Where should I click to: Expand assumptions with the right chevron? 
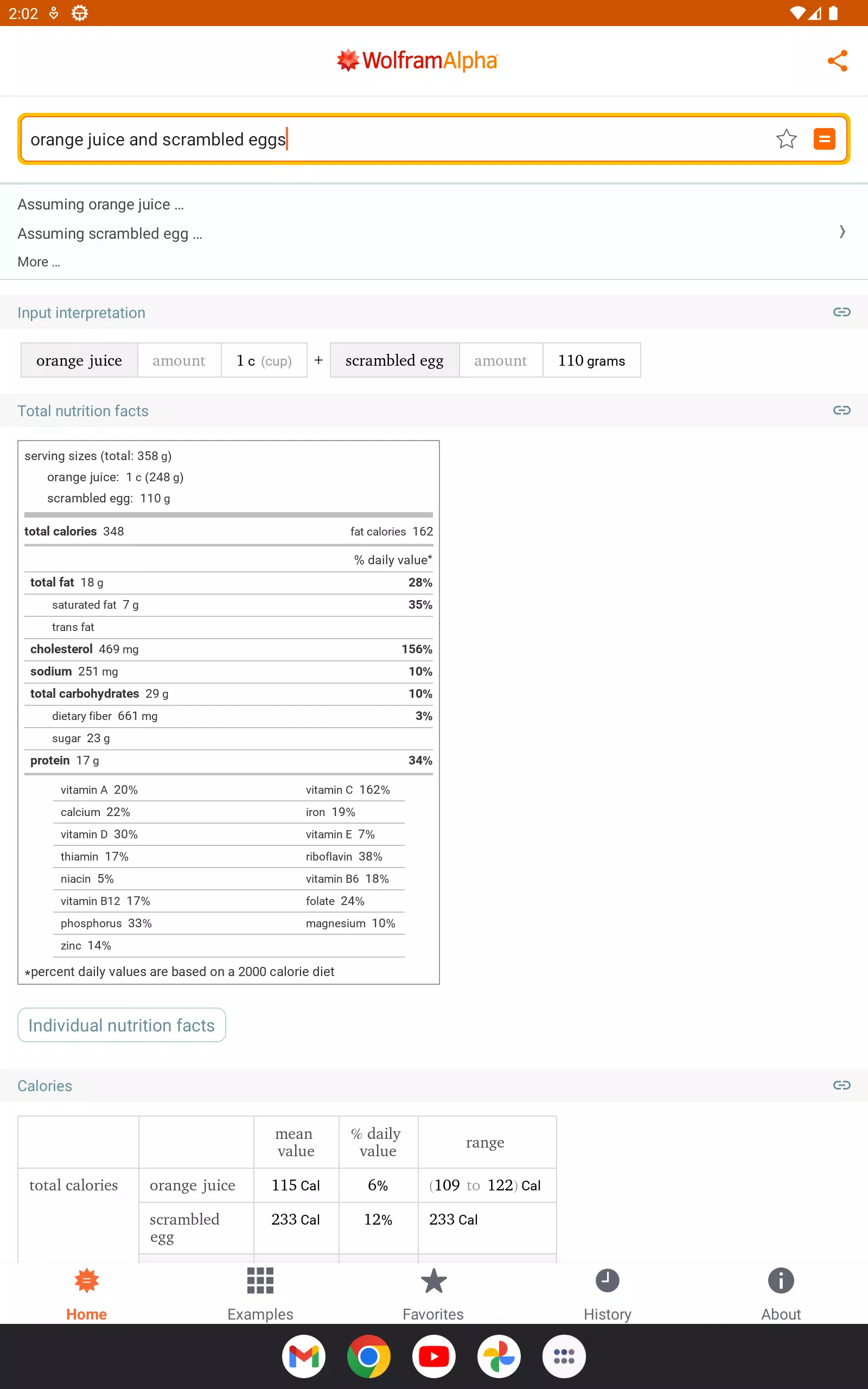(x=841, y=232)
